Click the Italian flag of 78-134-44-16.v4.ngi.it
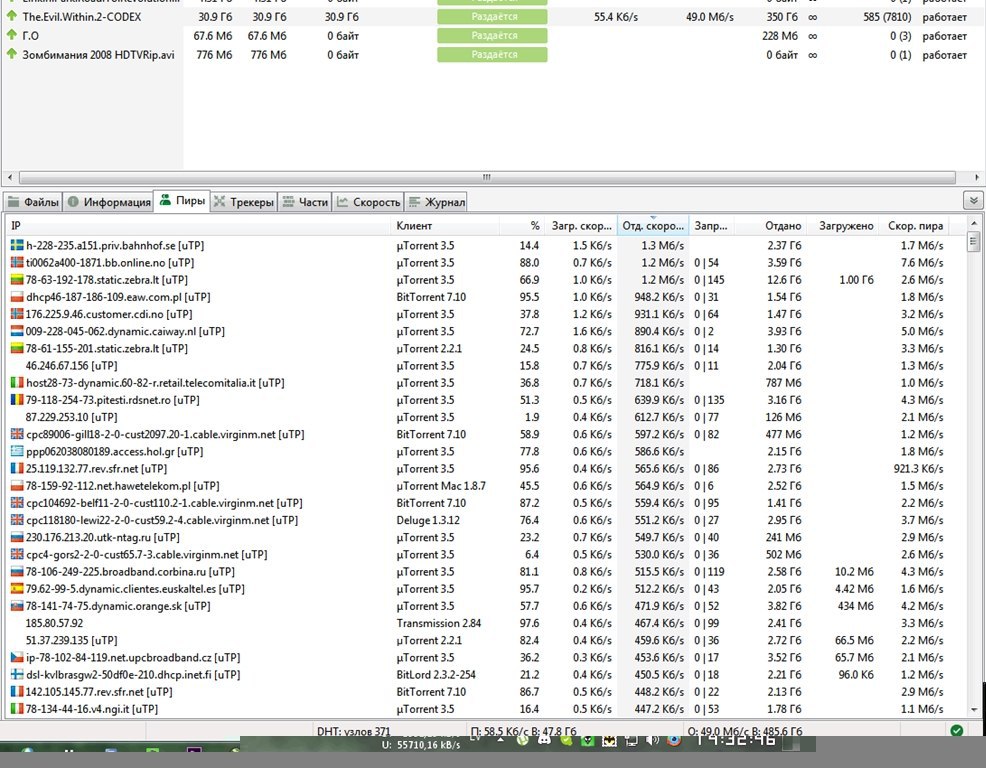Image resolution: width=986 pixels, height=768 pixels. [17, 709]
